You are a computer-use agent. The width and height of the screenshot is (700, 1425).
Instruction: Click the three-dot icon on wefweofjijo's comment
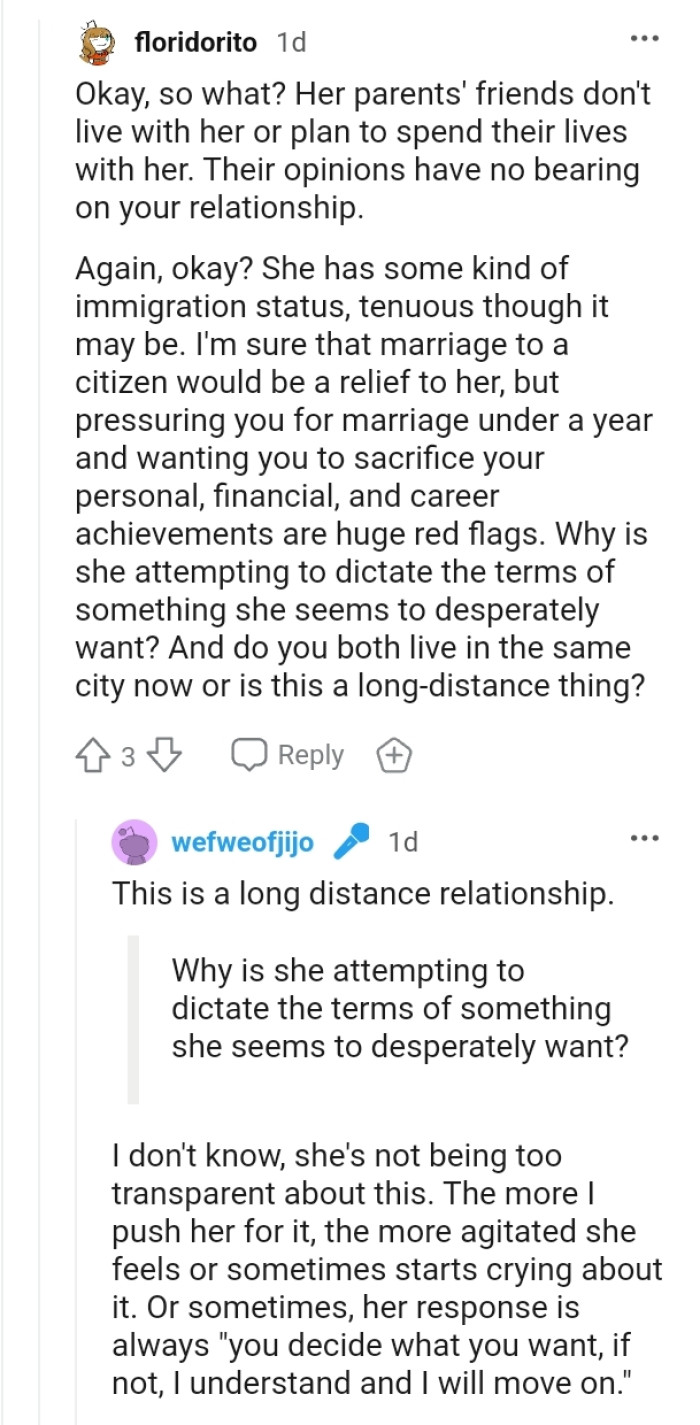click(x=645, y=836)
